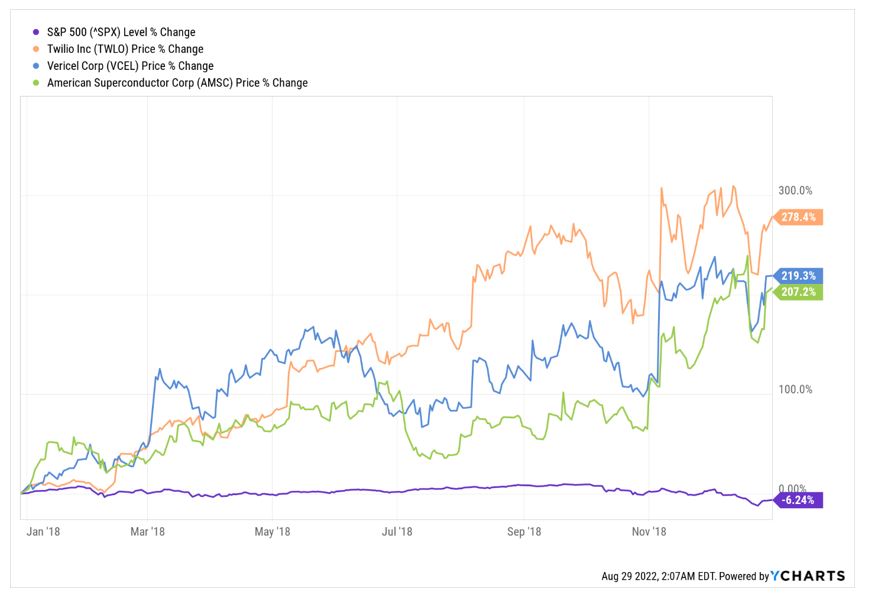Click the May '18 x-axis label
The height and width of the screenshot is (598, 870).
pyautogui.click(x=272, y=532)
